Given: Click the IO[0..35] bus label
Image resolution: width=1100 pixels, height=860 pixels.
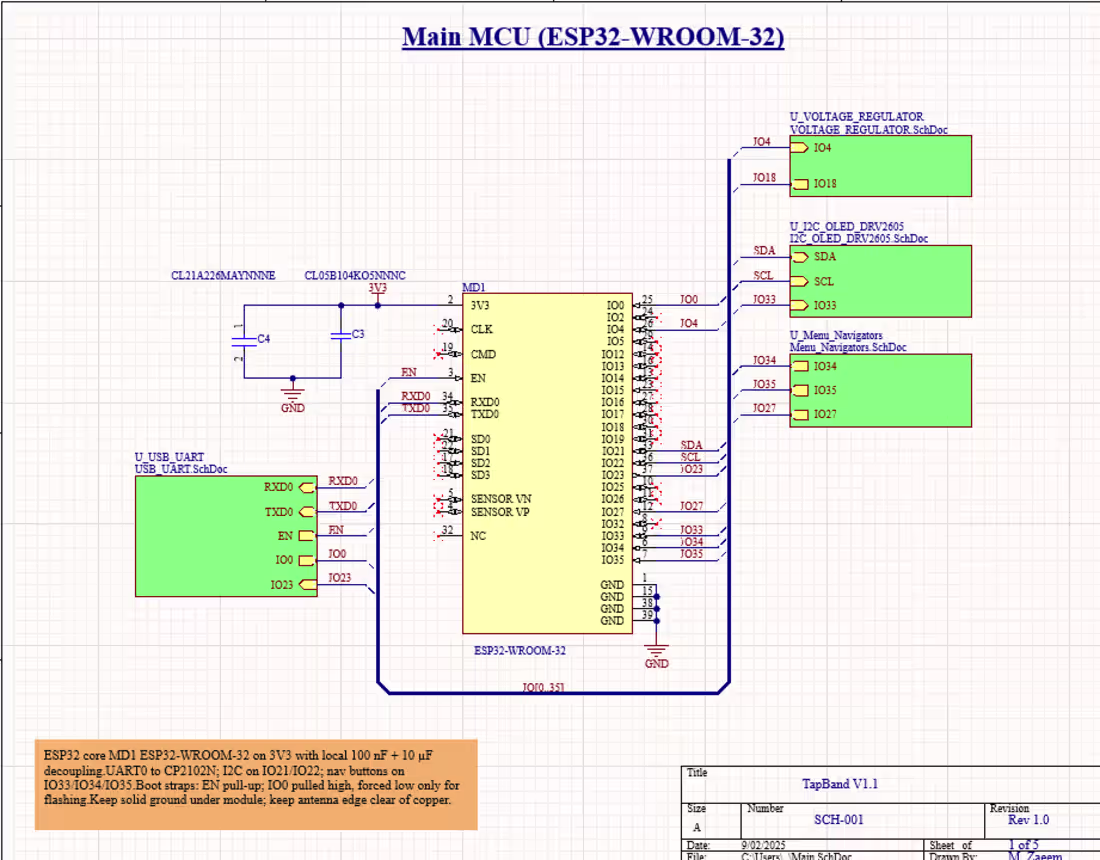Looking at the screenshot, I should point(543,687).
